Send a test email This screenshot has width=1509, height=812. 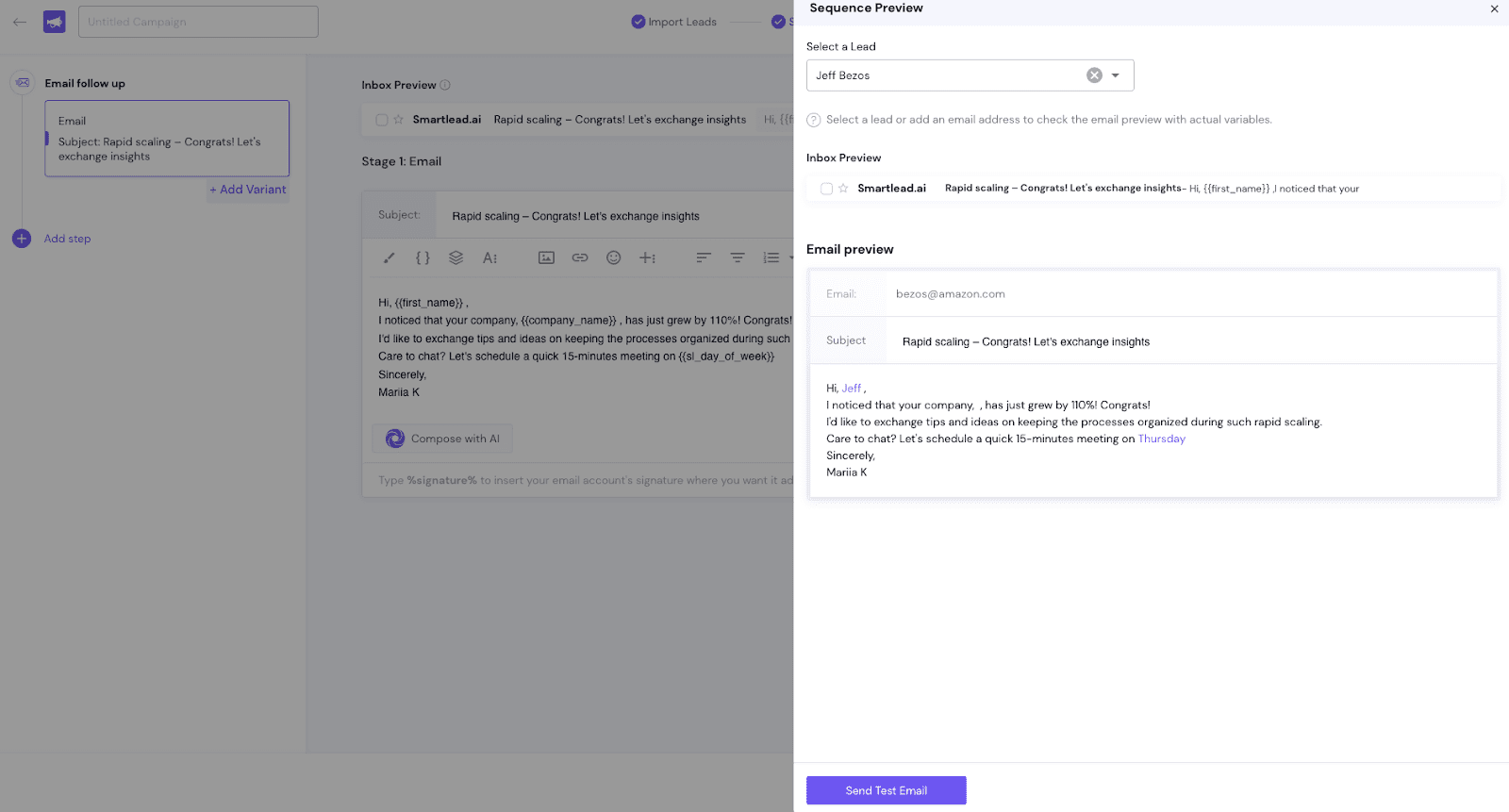pyautogui.click(x=887, y=790)
